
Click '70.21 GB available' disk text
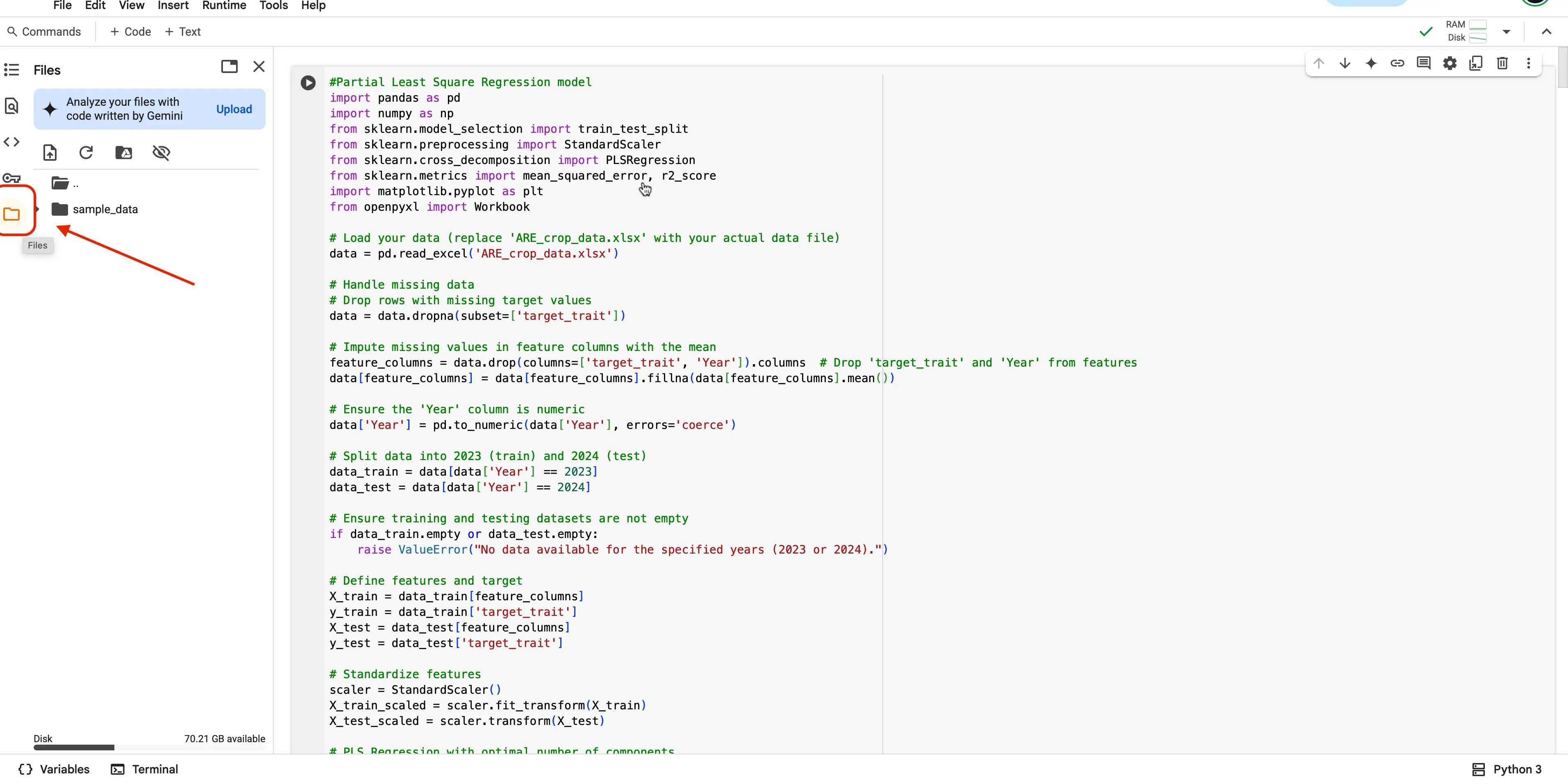(225, 738)
